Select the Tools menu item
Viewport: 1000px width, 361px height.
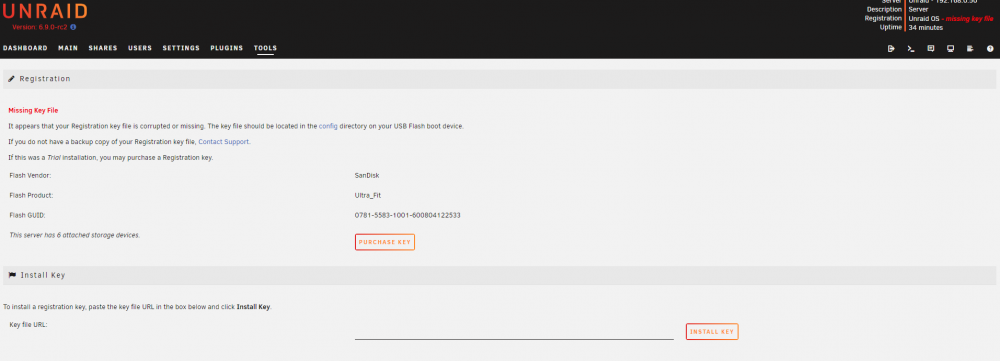click(265, 48)
